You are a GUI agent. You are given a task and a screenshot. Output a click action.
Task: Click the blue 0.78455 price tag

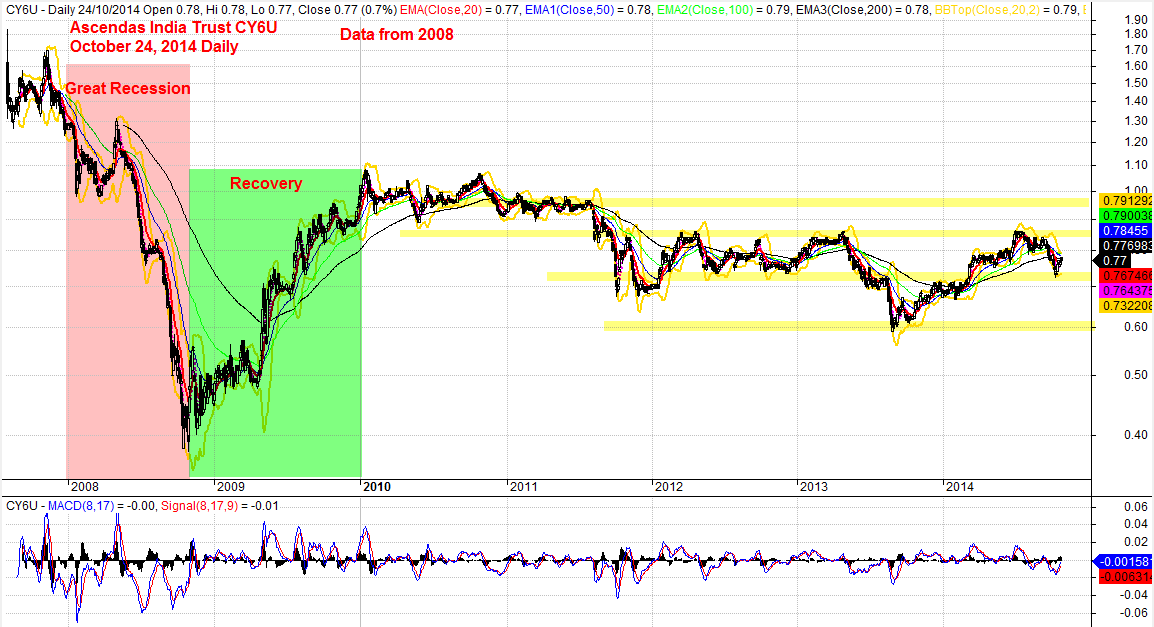pos(1126,231)
